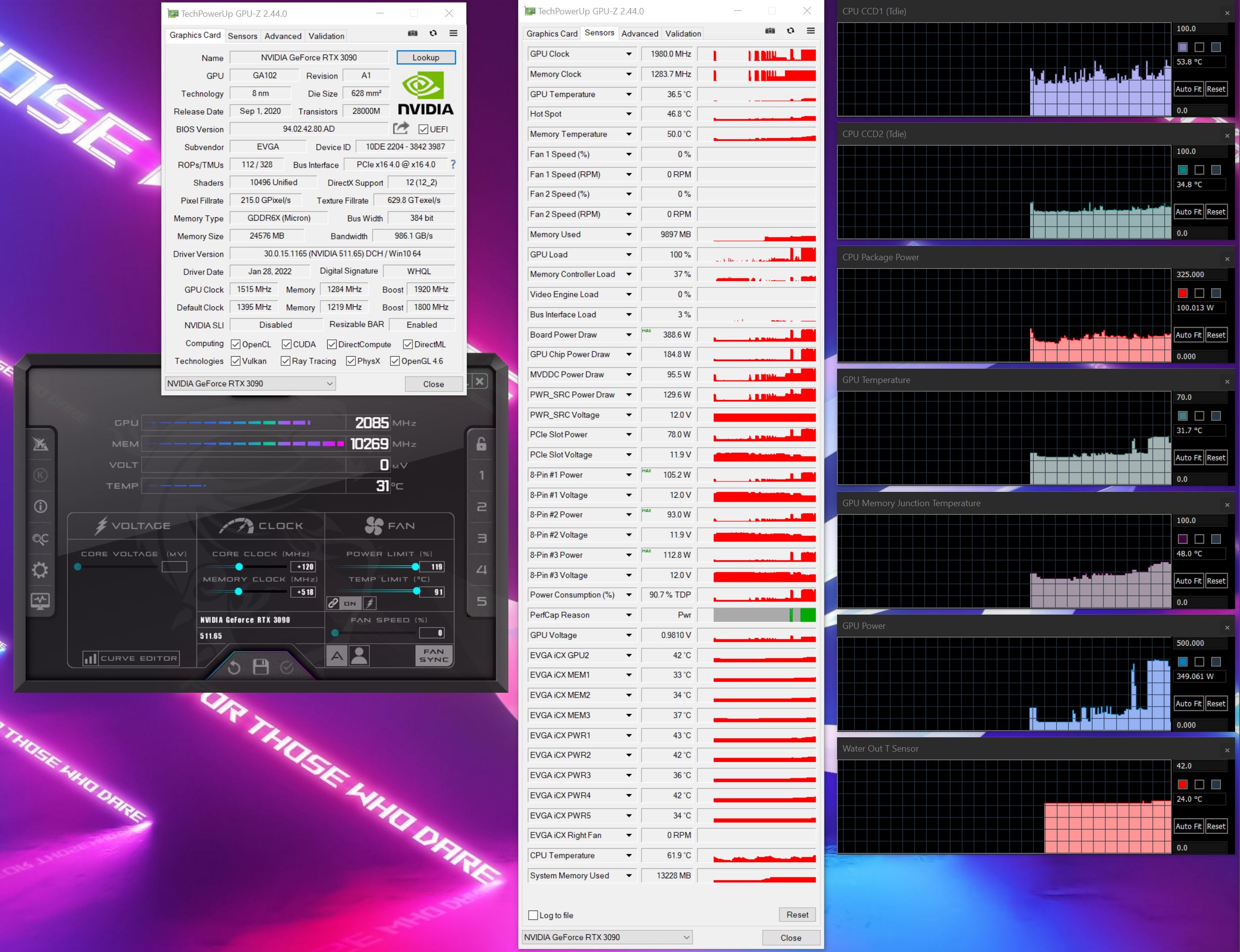Open the PerfCap Reason dropdown arrow
Image resolution: width=1240 pixels, height=952 pixels.
click(x=629, y=615)
